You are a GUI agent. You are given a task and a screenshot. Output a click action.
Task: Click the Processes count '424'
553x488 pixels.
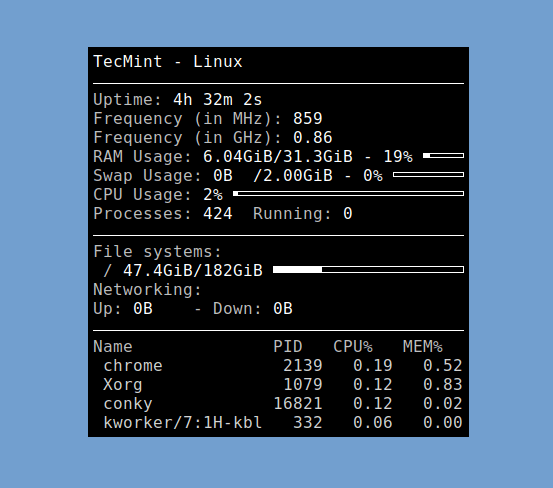tap(218, 214)
